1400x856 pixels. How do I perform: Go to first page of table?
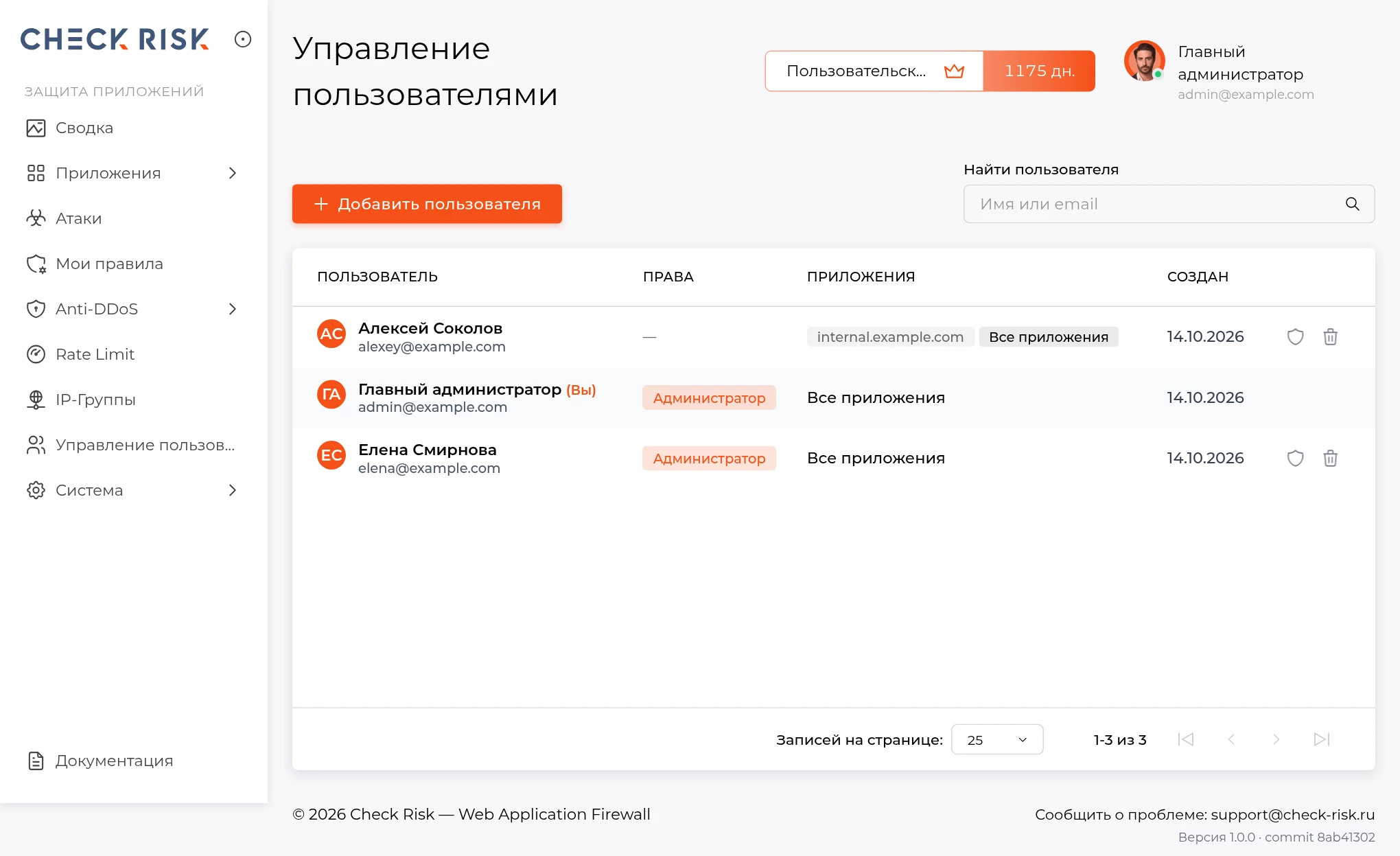coord(1186,739)
